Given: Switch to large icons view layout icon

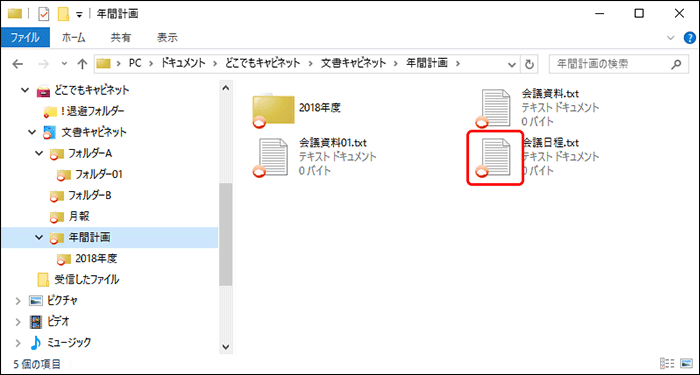Looking at the screenshot, I should tap(686, 363).
